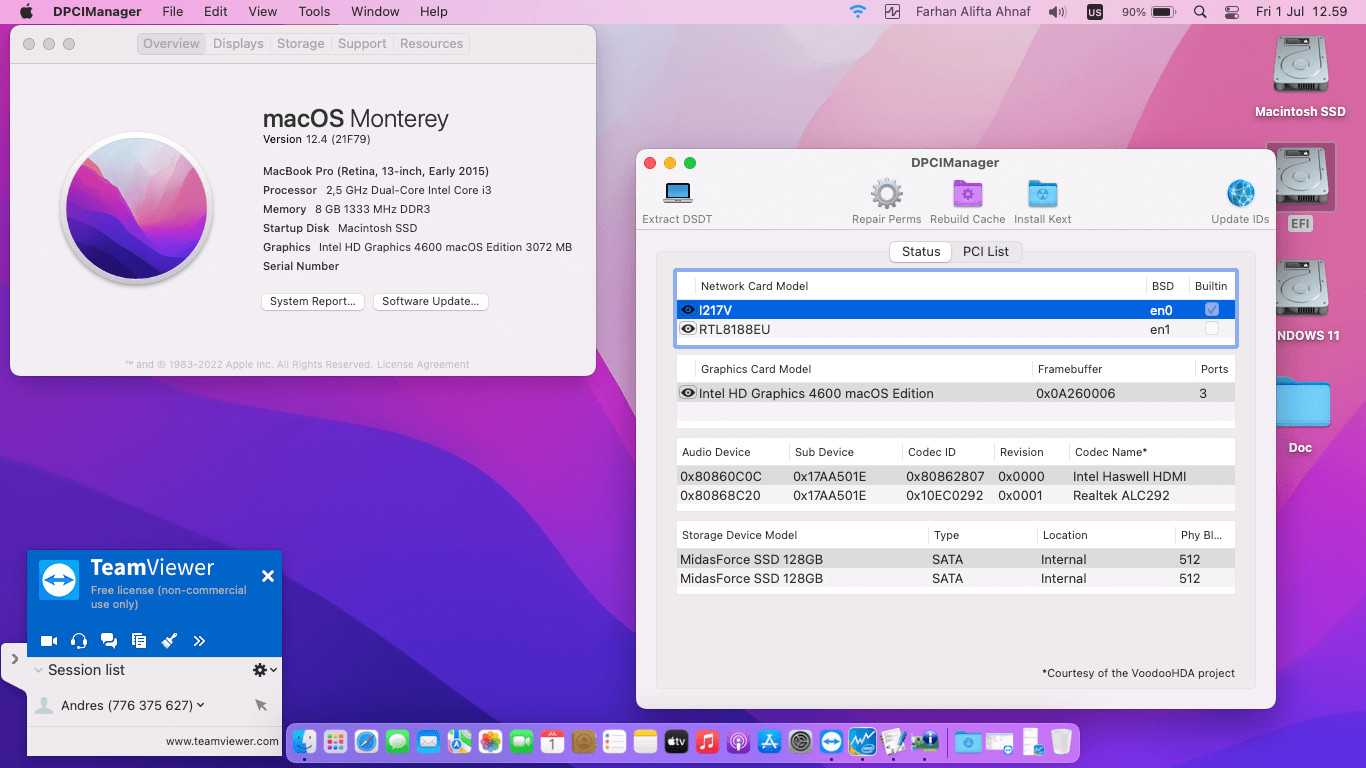Switch to the PCI List tab

(x=986, y=251)
